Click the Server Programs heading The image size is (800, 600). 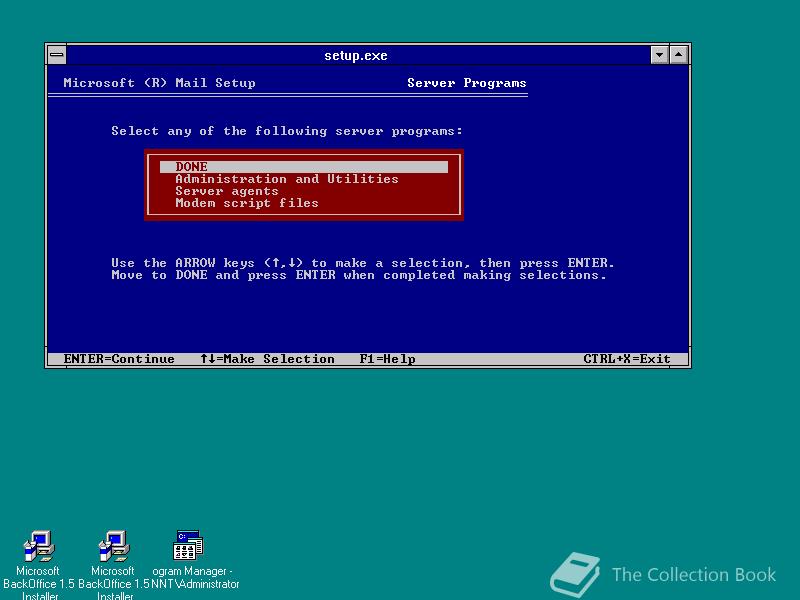[466, 83]
